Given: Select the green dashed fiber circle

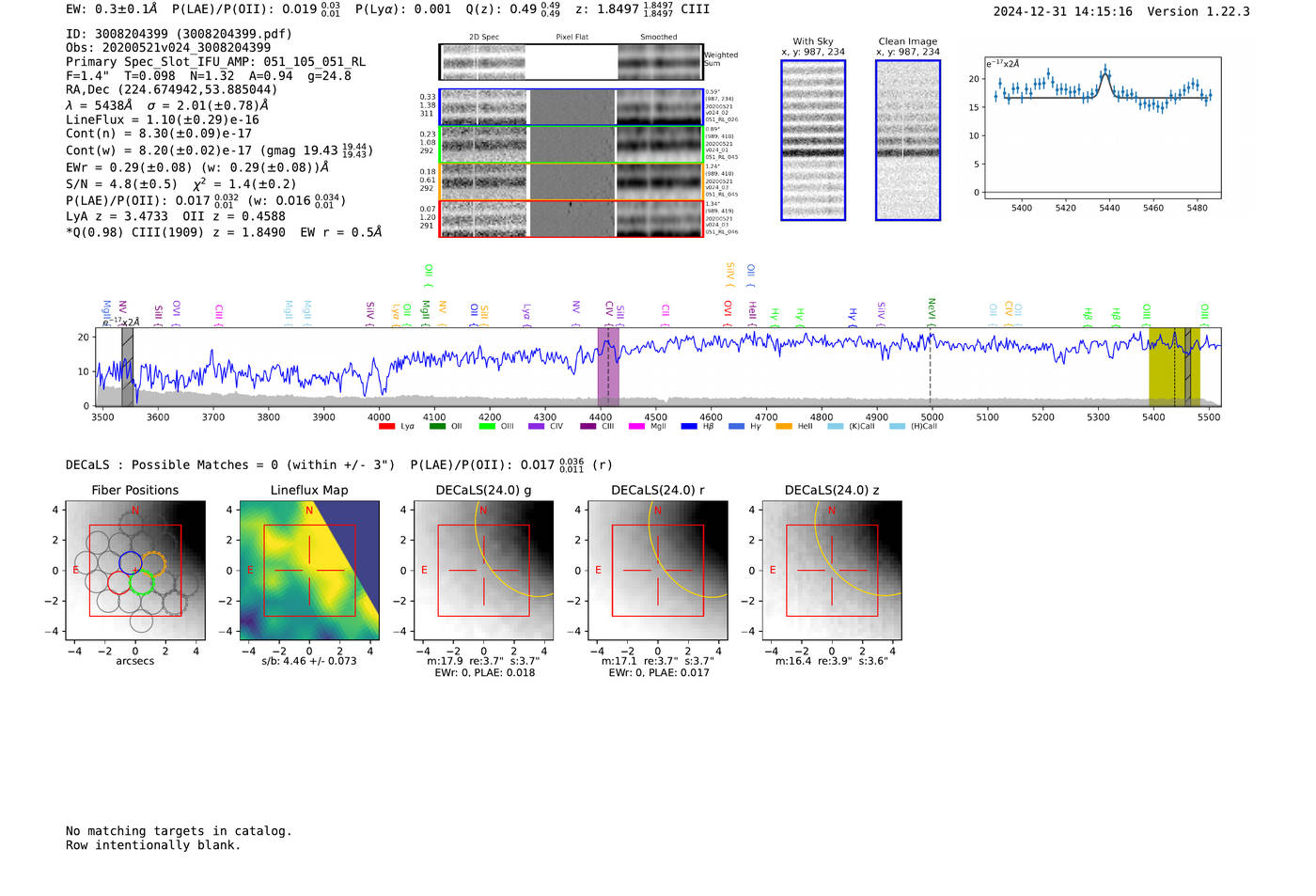Looking at the screenshot, I should pyautogui.click(x=142, y=583).
